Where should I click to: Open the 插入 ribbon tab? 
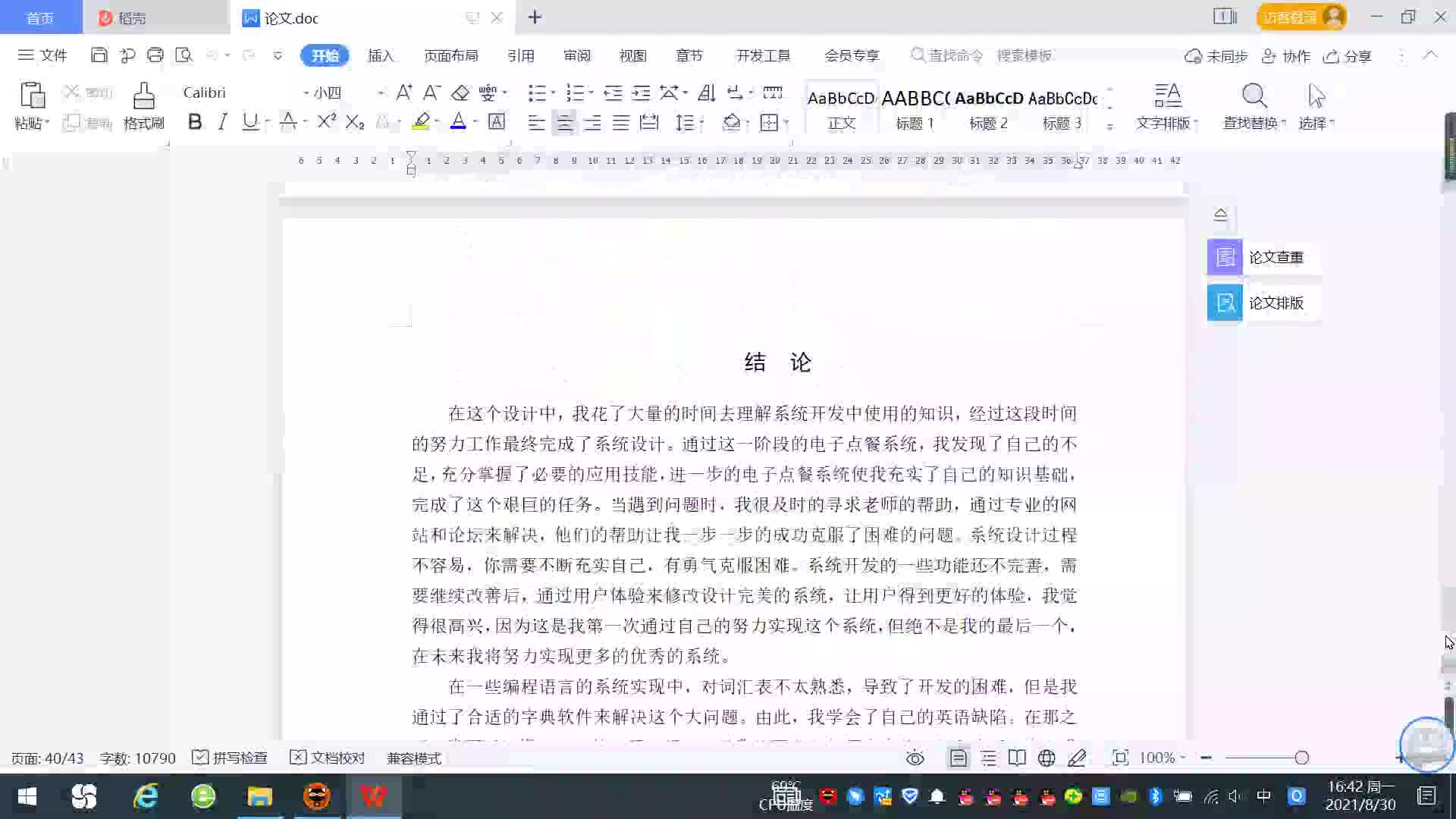coord(381,55)
